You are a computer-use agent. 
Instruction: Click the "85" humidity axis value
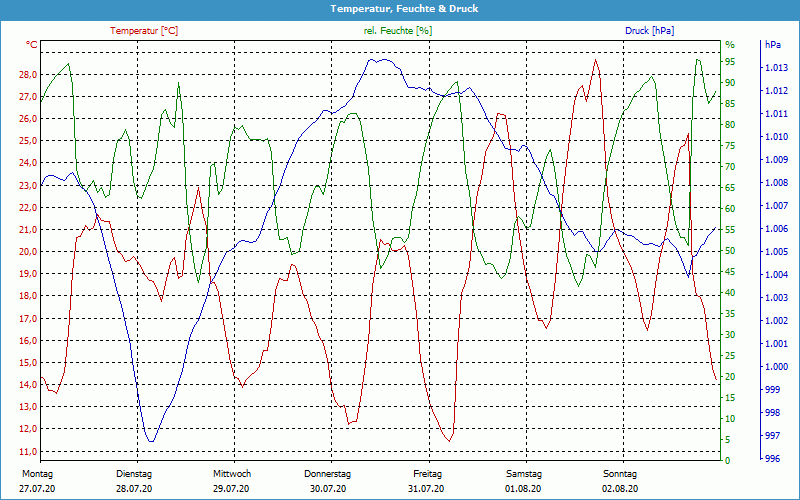tap(731, 104)
